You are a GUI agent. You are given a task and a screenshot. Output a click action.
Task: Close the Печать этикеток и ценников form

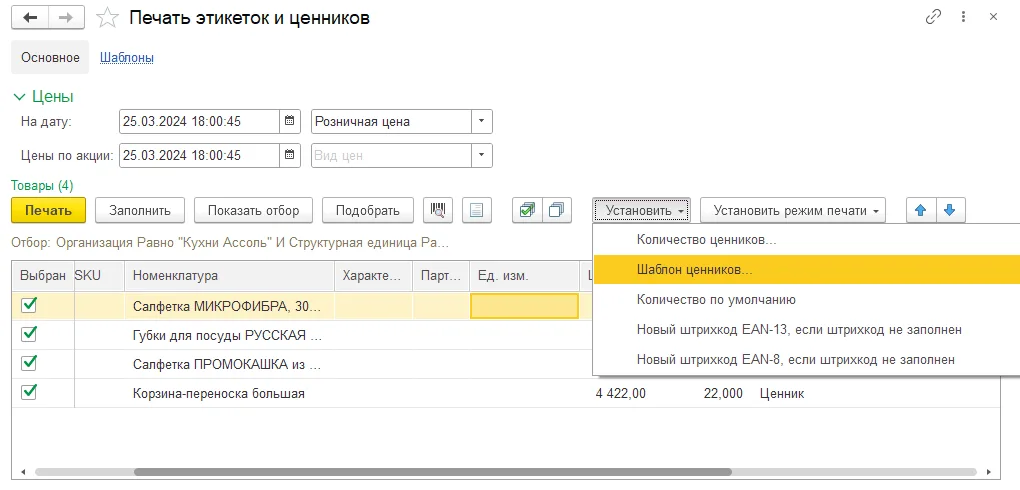coord(993,18)
